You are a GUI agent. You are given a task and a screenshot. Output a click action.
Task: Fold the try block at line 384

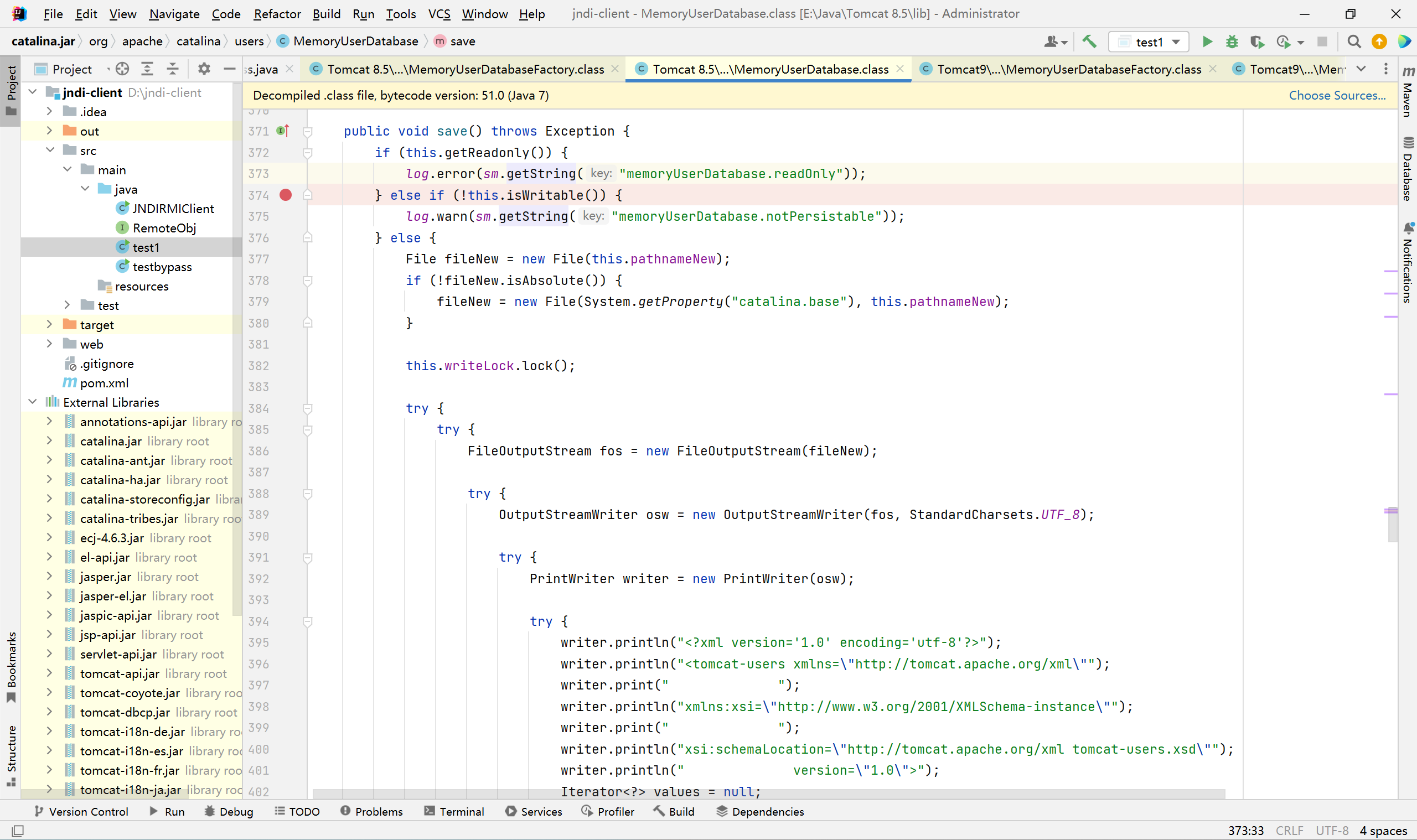tap(307, 409)
